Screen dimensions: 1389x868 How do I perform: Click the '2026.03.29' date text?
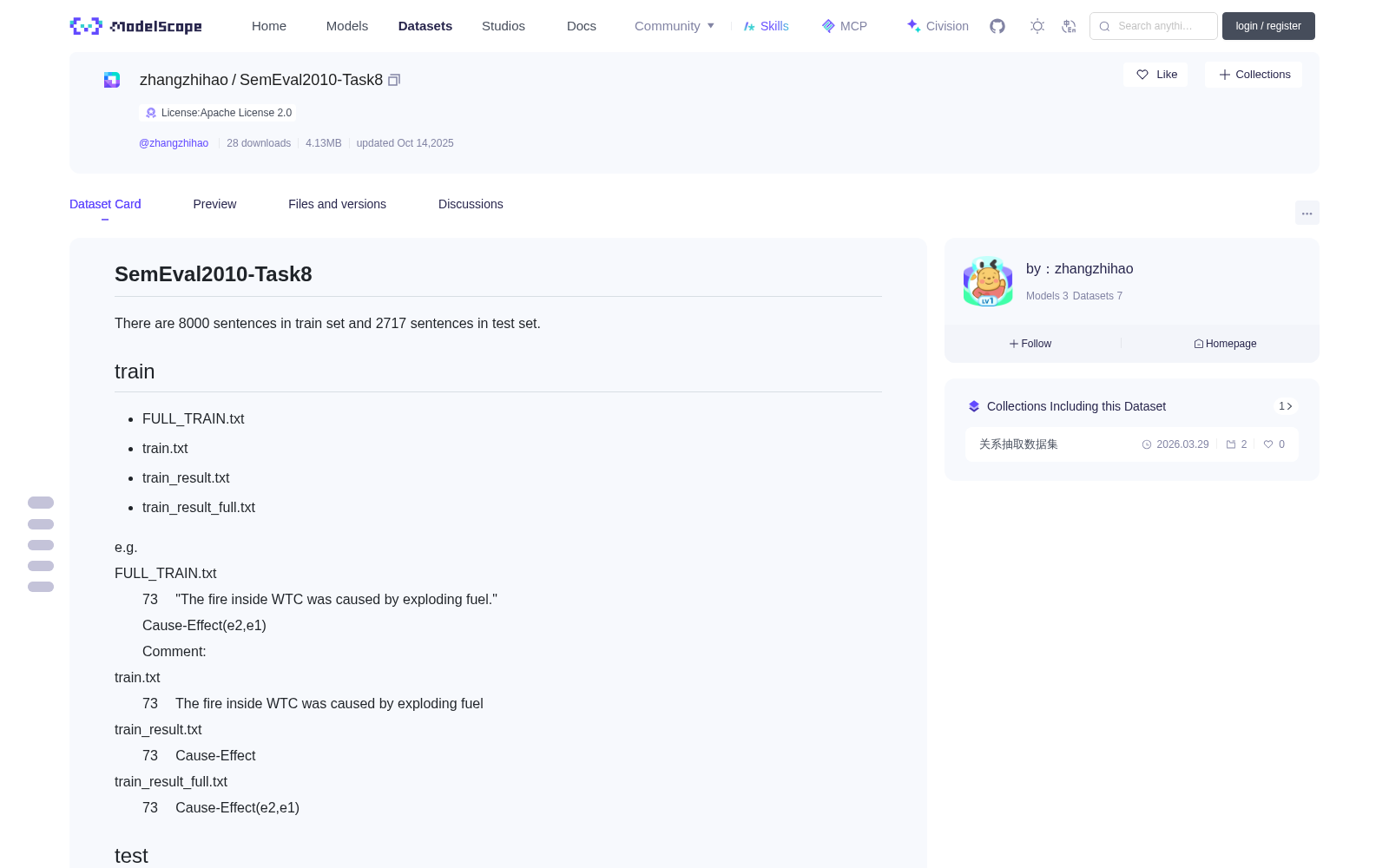coord(1182,444)
